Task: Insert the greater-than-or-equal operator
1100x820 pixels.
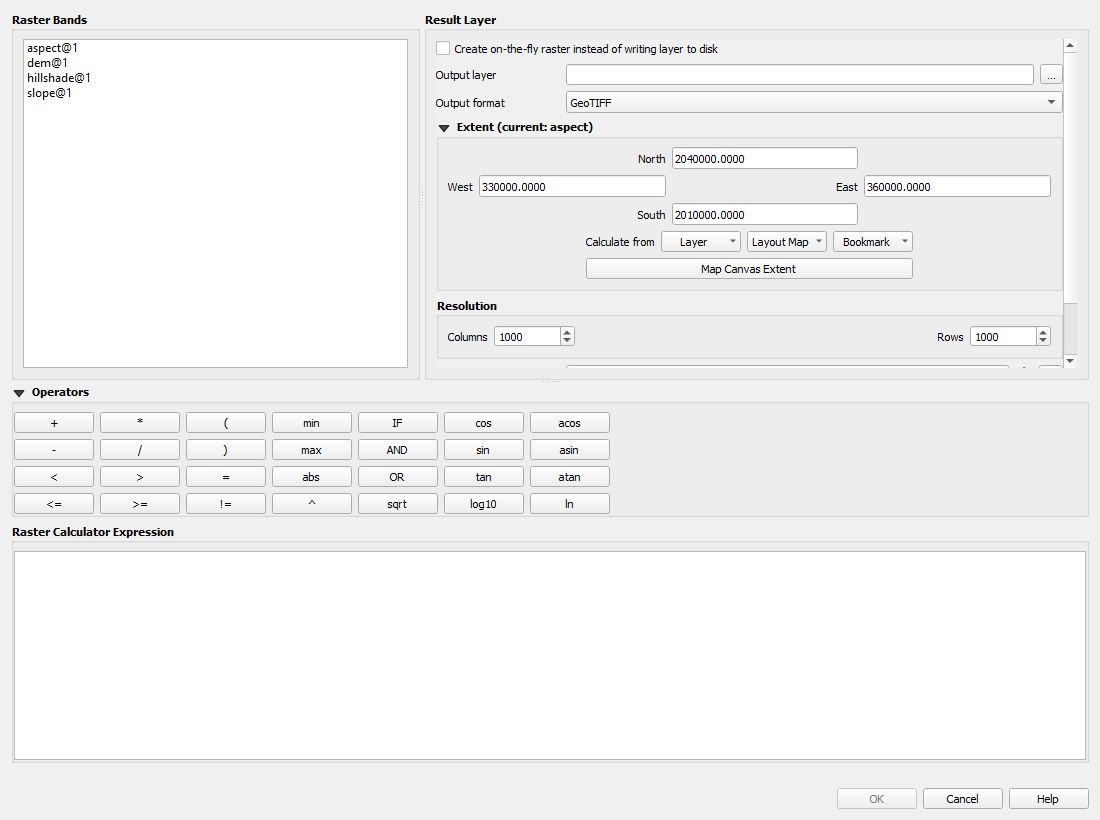Action: point(140,504)
